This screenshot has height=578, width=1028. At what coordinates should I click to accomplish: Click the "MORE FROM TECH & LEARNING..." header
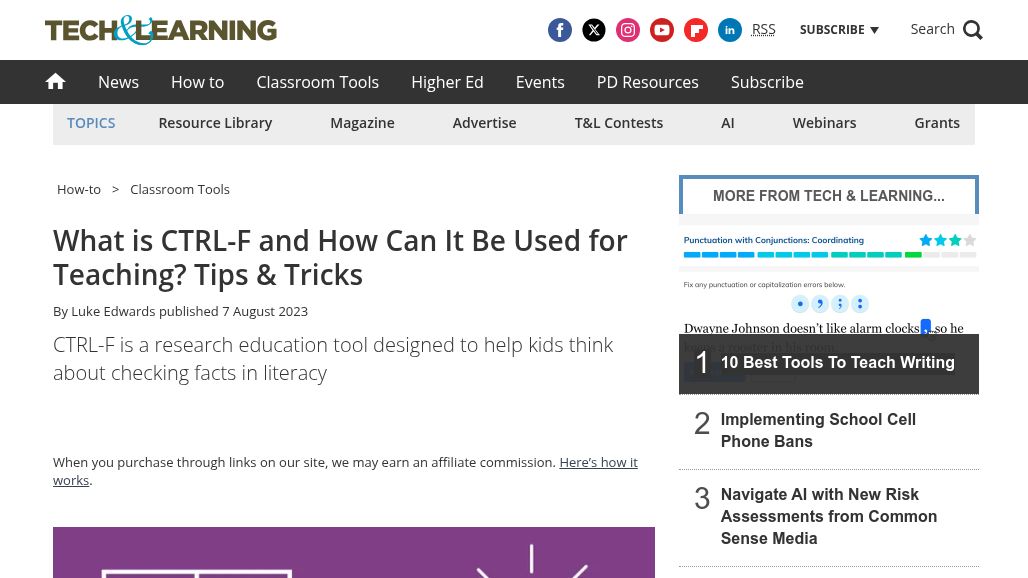[x=829, y=195]
